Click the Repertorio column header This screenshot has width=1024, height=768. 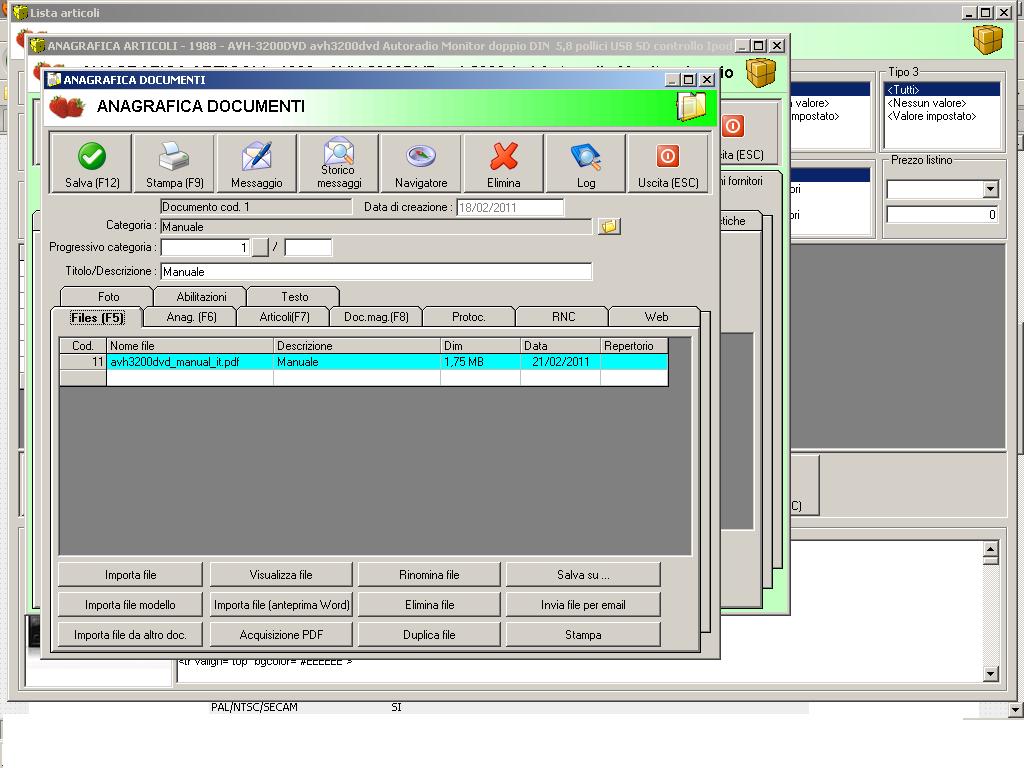[634, 346]
